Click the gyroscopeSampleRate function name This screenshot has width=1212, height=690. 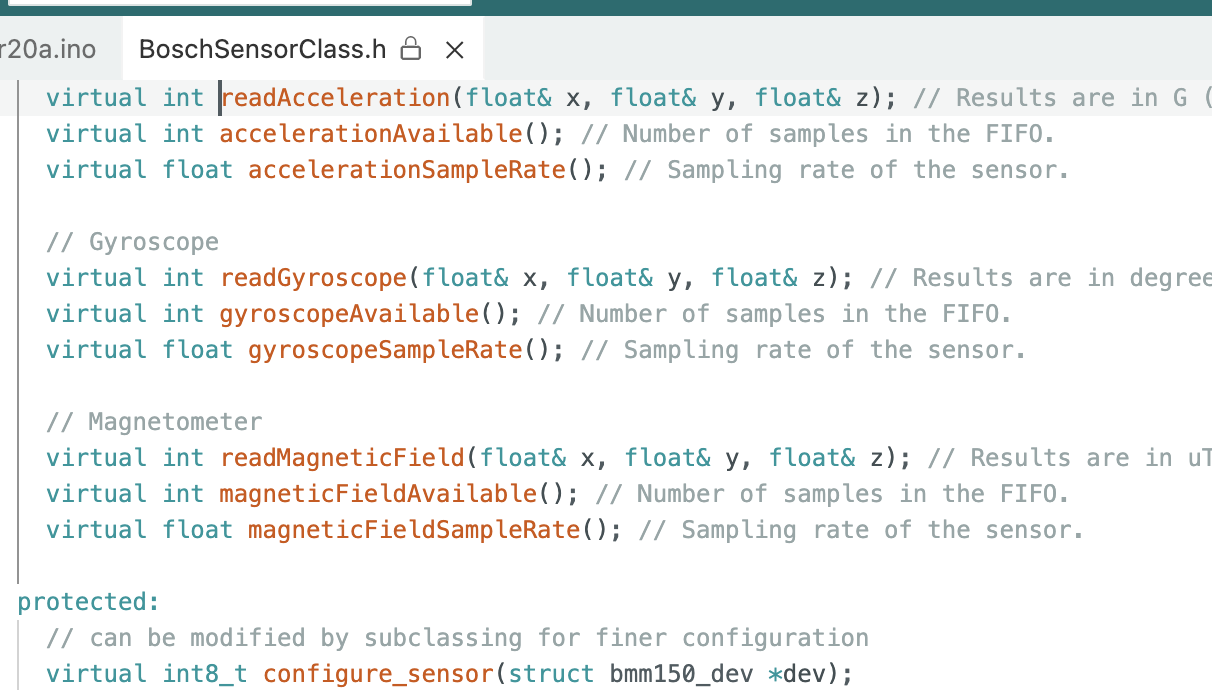pos(385,350)
